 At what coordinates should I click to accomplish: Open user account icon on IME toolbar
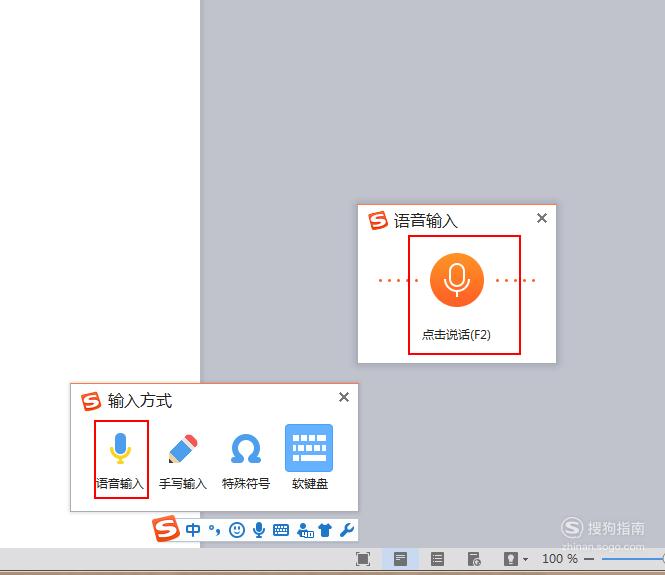pos(305,530)
